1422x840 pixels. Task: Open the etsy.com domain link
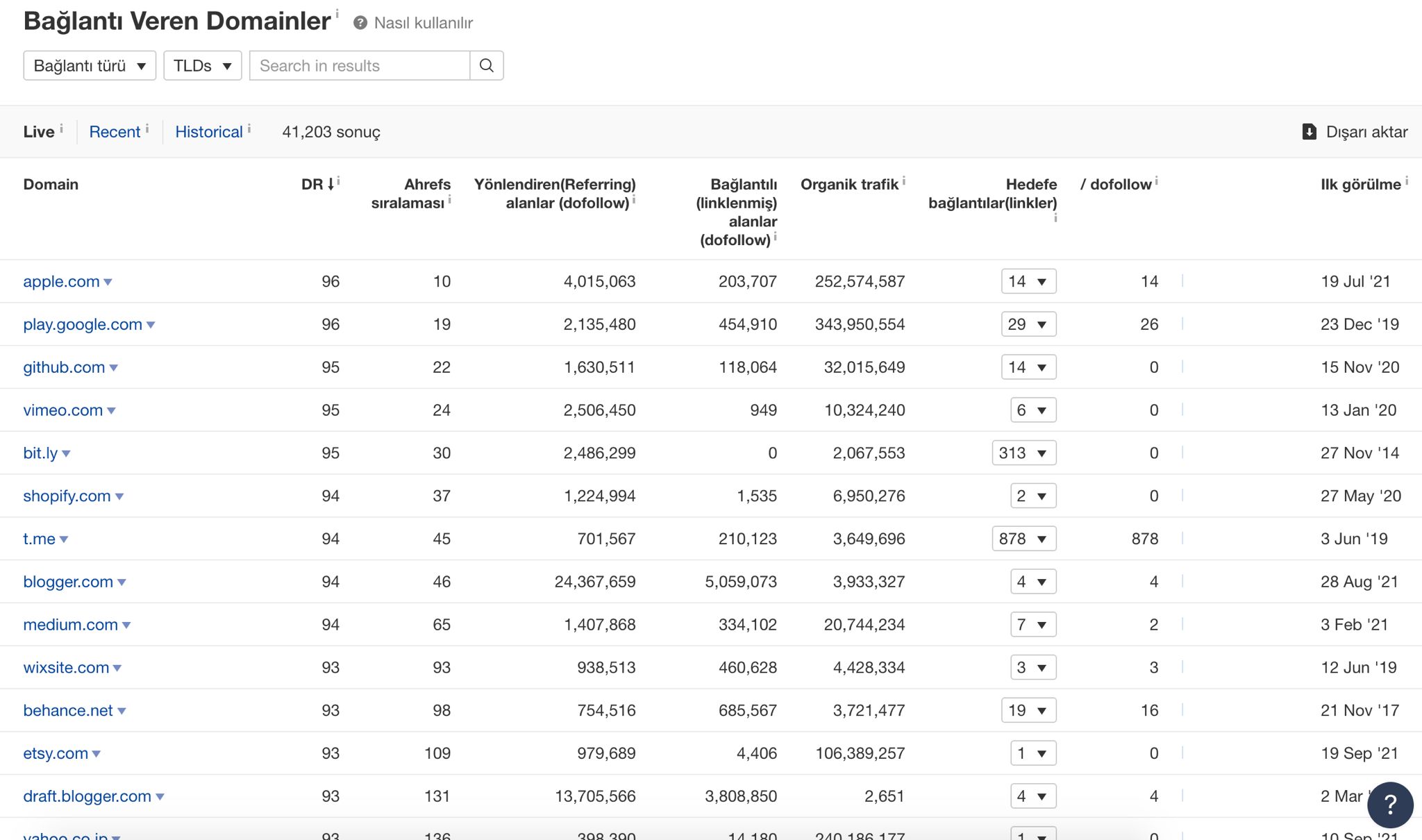click(x=56, y=753)
